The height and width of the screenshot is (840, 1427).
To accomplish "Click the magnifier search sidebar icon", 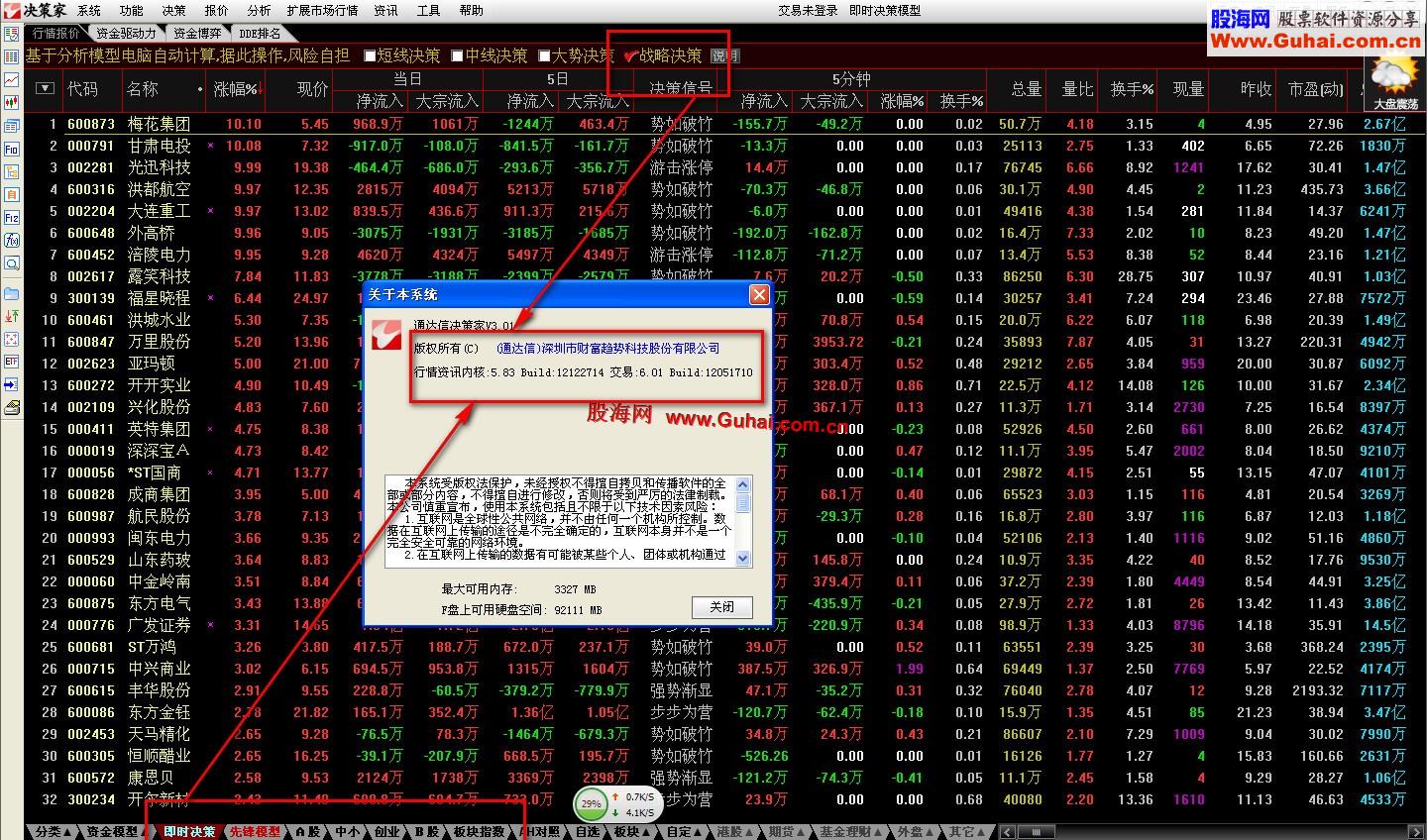I will pyautogui.click(x=12, y=263).
